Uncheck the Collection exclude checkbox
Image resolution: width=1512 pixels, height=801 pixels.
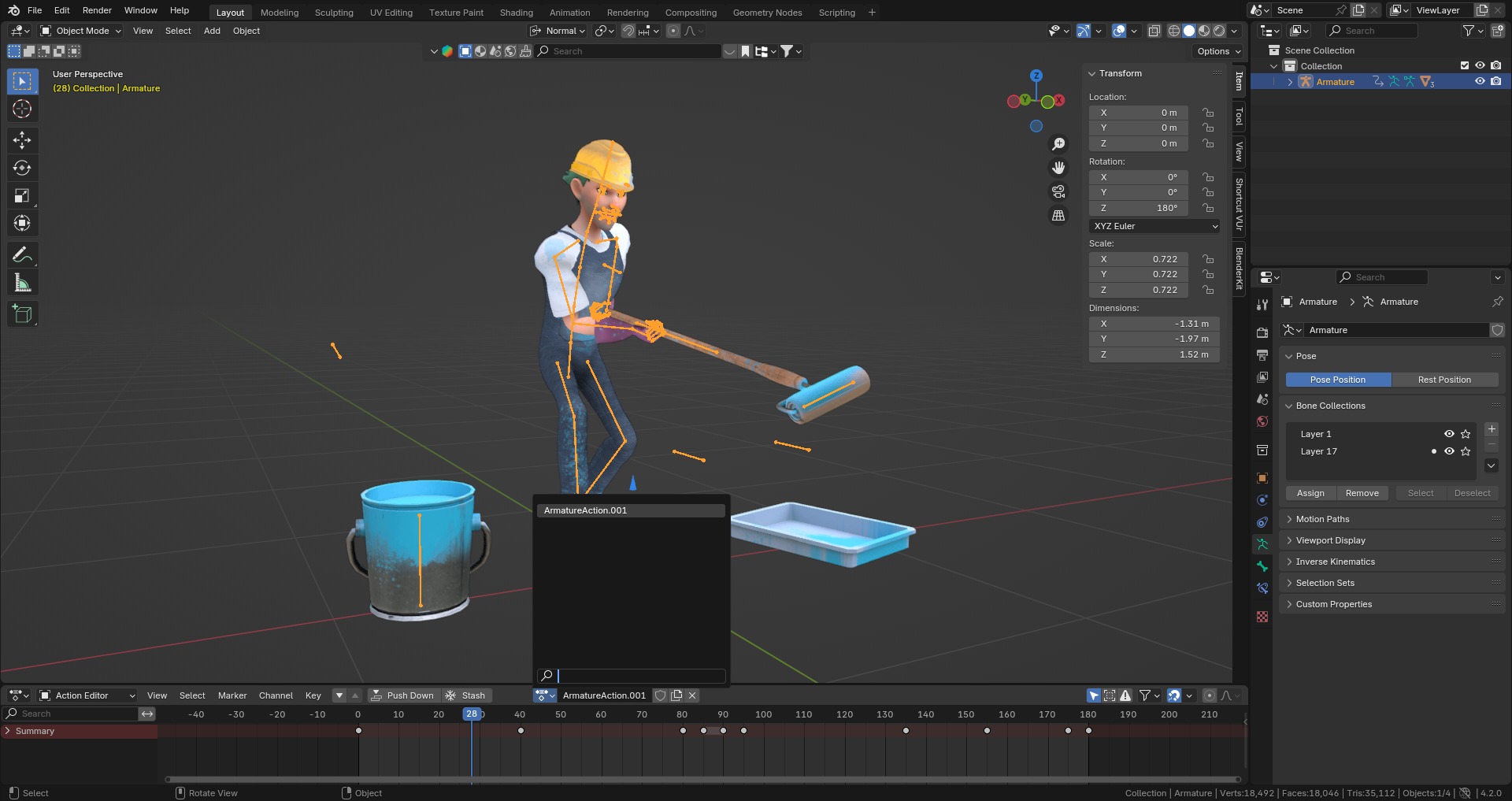(1465, 65)
